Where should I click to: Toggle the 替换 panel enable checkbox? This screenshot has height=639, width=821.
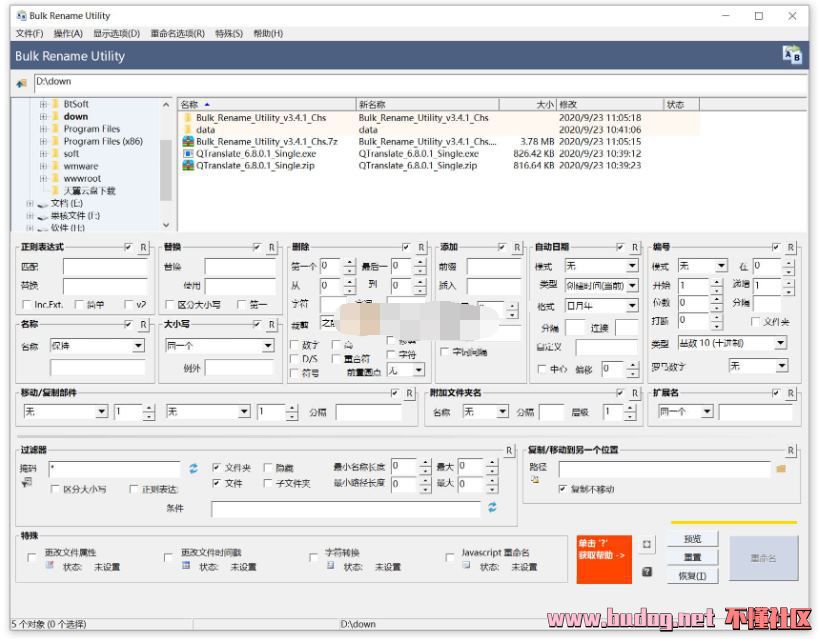pos(257,247)
